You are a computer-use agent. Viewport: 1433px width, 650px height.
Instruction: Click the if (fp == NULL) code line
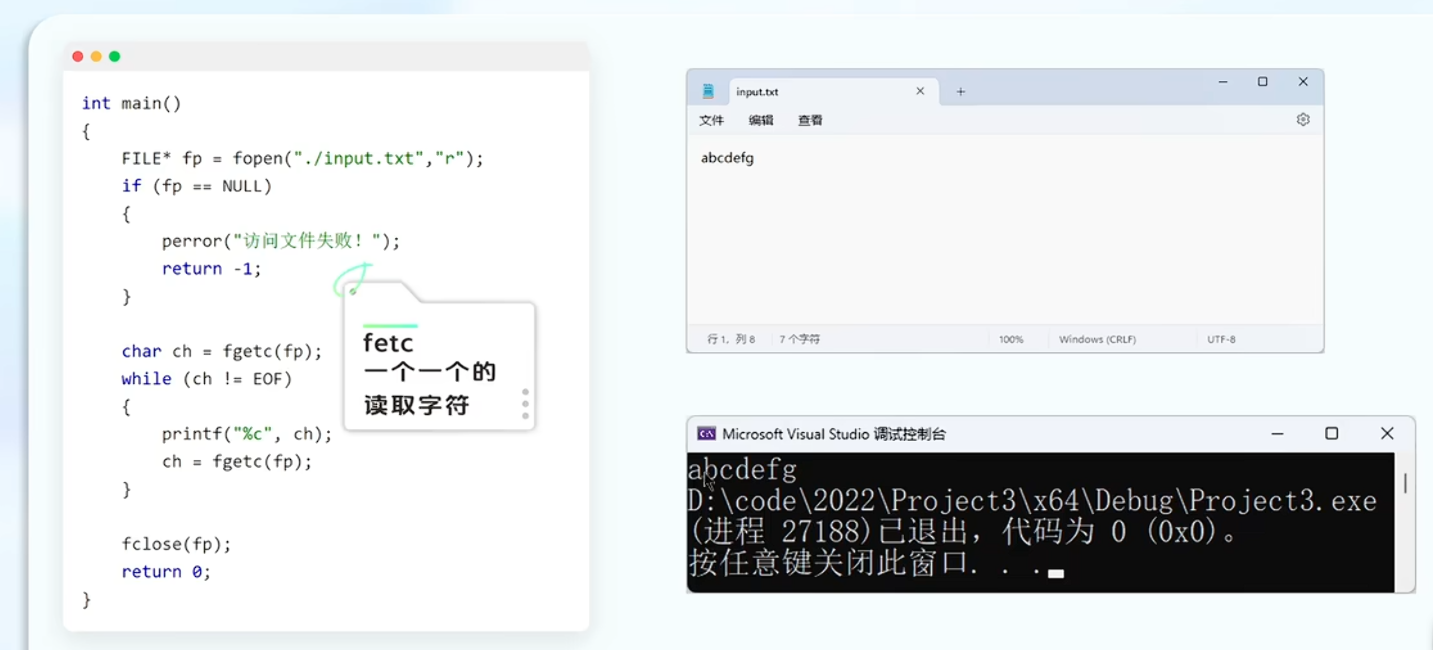coord(197,186)
